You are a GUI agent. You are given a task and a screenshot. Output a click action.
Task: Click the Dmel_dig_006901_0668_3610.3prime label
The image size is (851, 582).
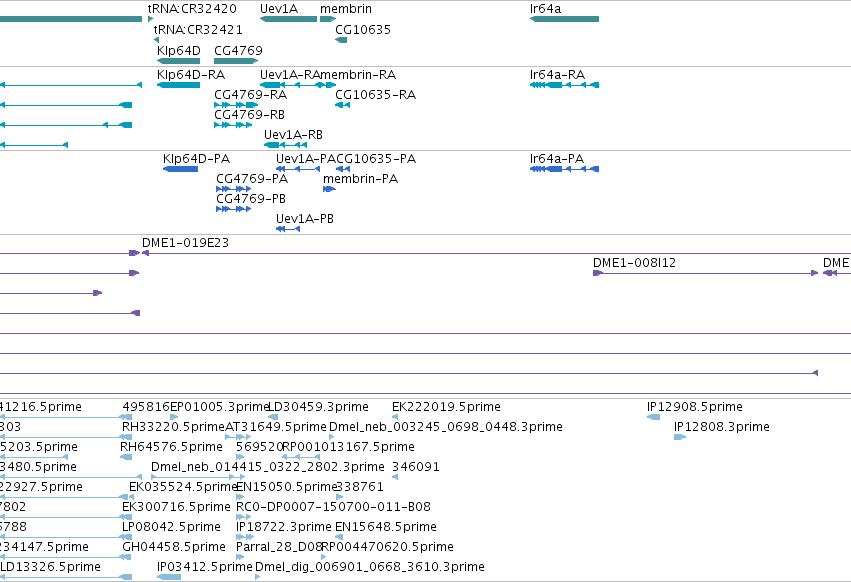click(370, 568)
